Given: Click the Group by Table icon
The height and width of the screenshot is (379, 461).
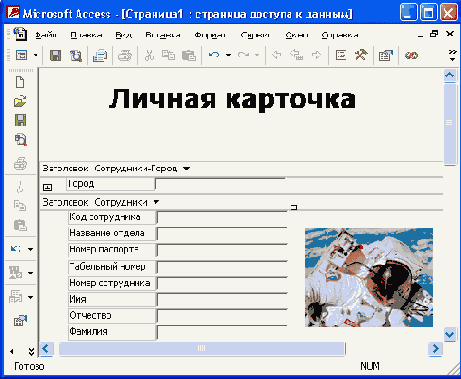Looking at the screenshot, I should click(x=297, y=55).
